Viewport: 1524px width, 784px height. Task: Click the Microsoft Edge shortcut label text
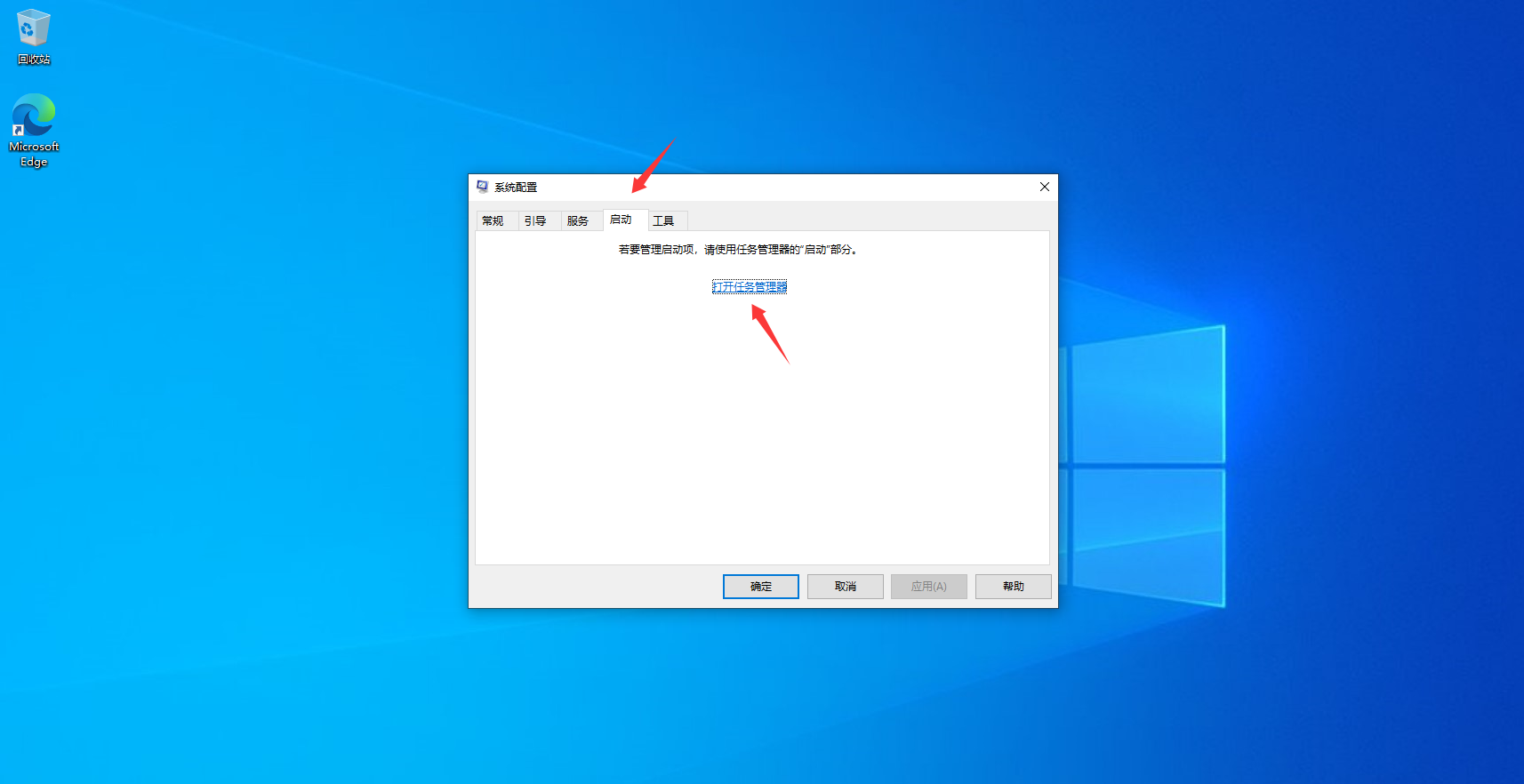34,154
